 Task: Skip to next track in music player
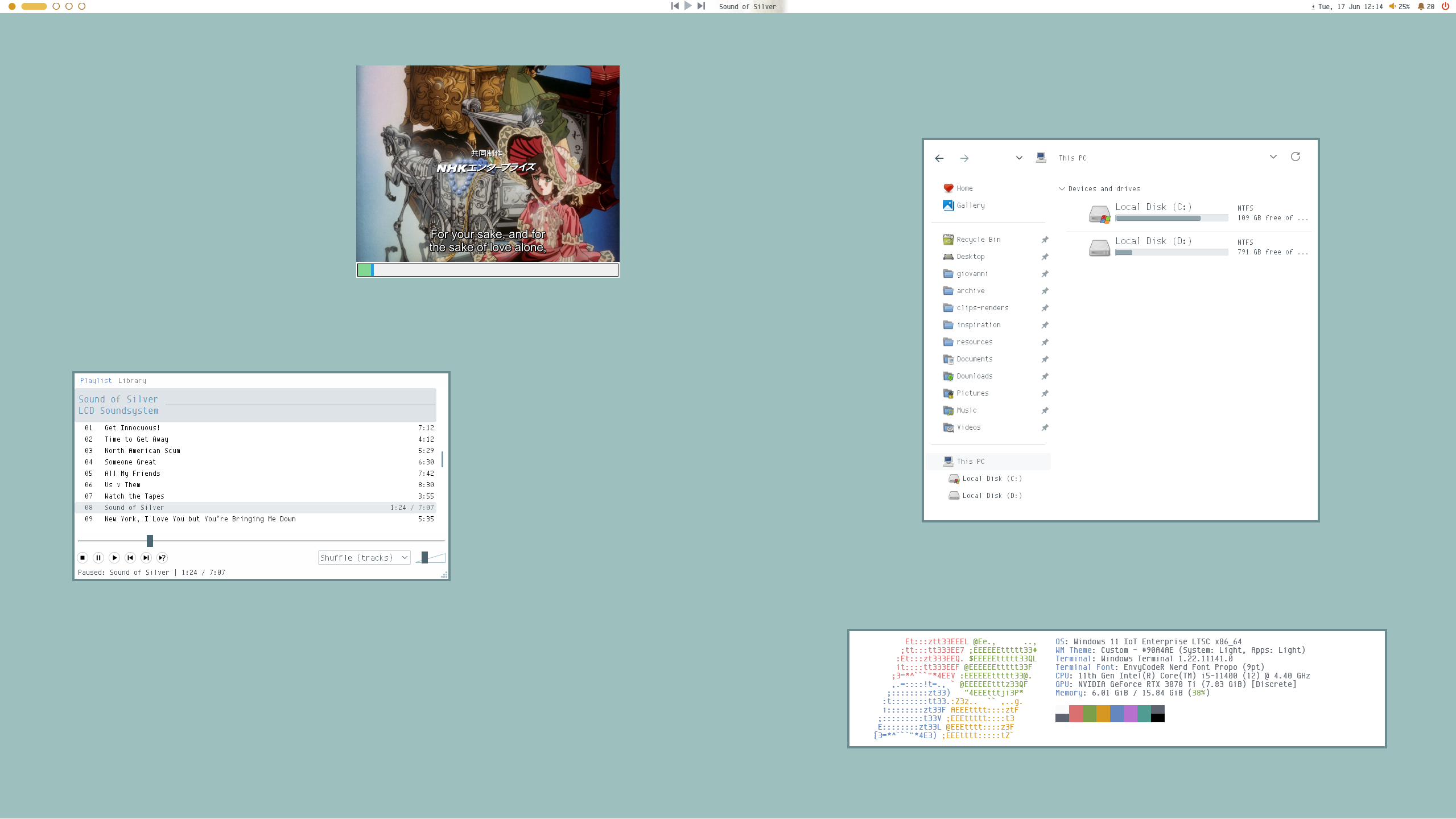pos(146,558)
